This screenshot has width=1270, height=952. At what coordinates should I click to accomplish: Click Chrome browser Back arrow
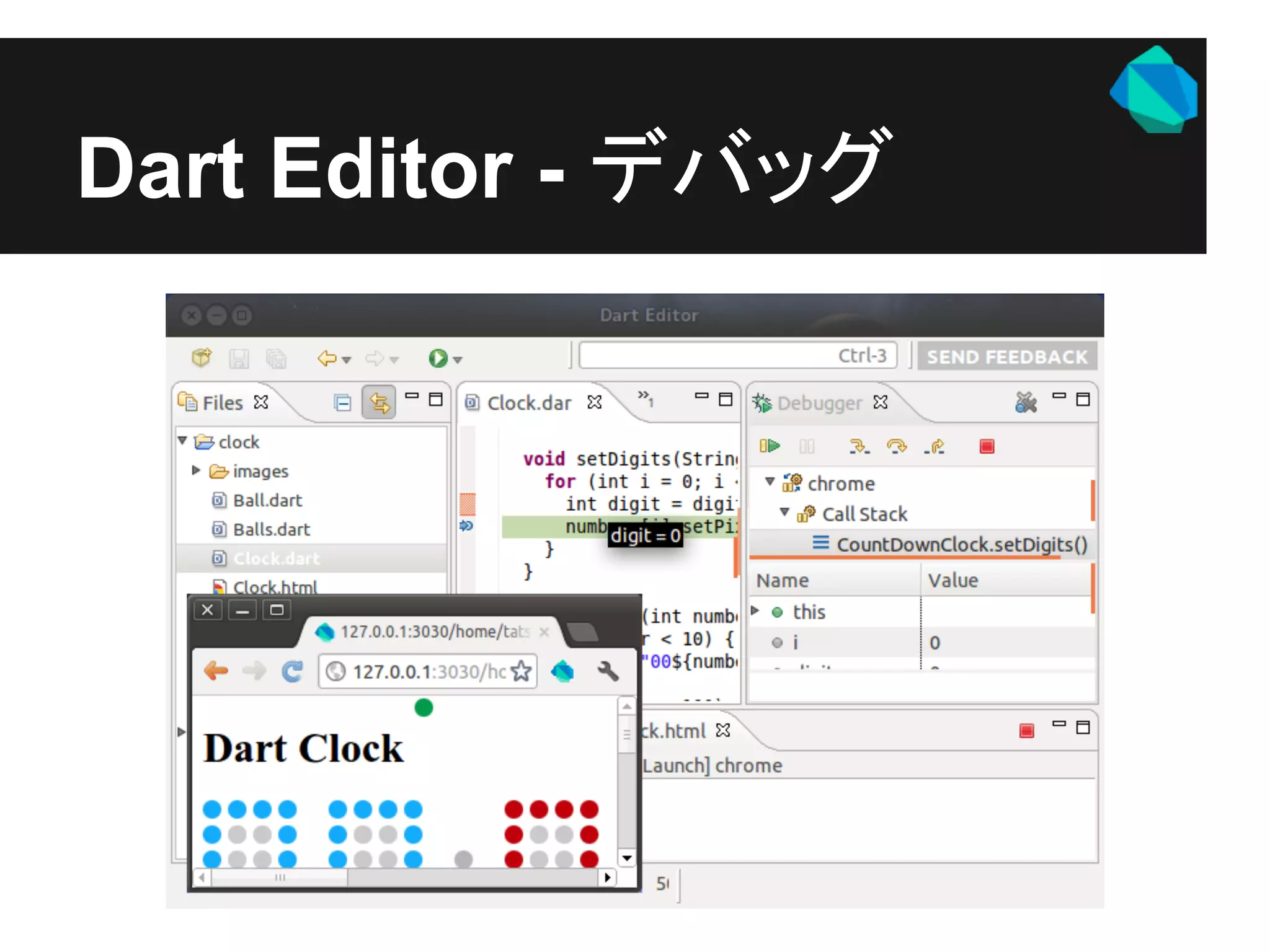pyautogui.click(x=216, y=671)
